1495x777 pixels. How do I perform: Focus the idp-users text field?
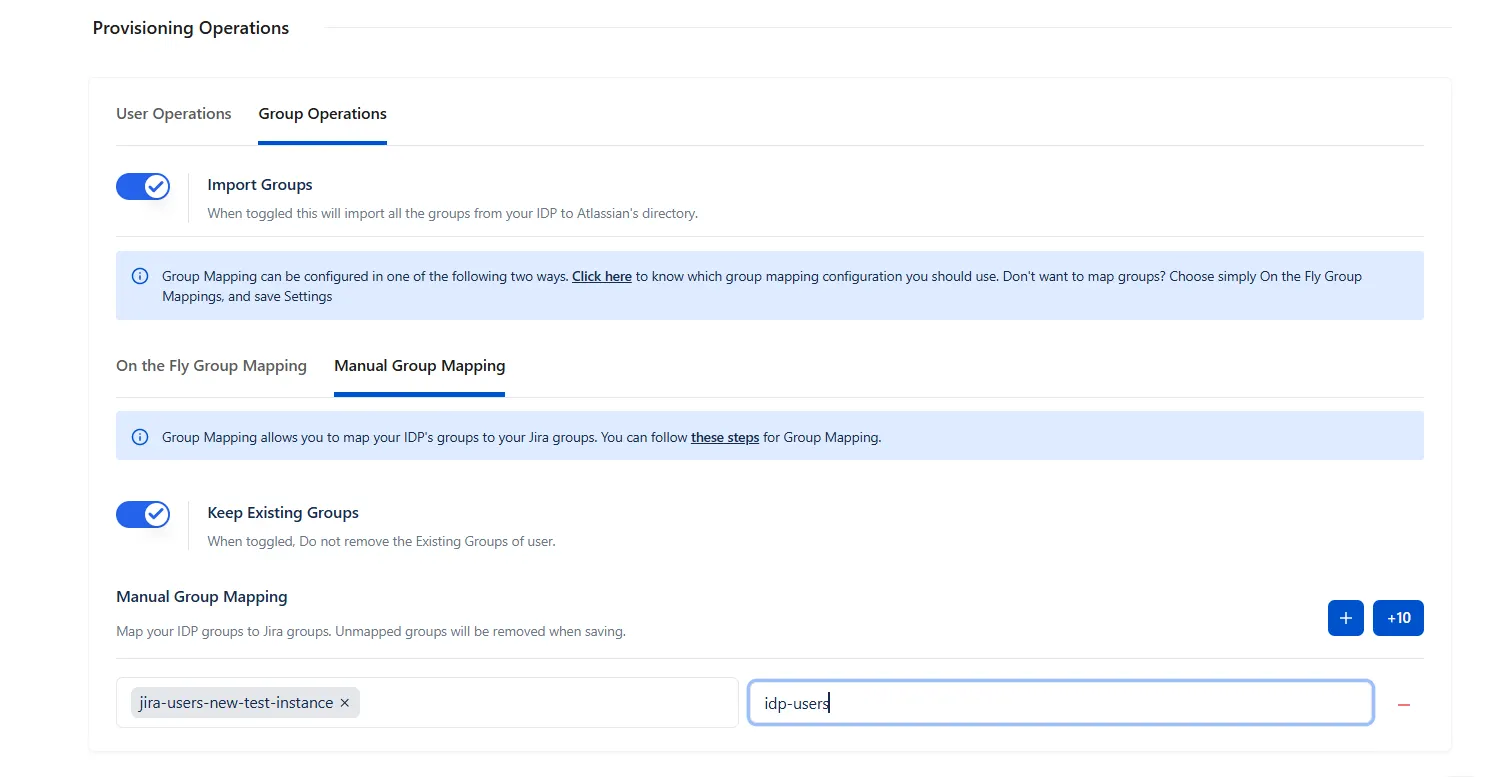pos(1061,703)
